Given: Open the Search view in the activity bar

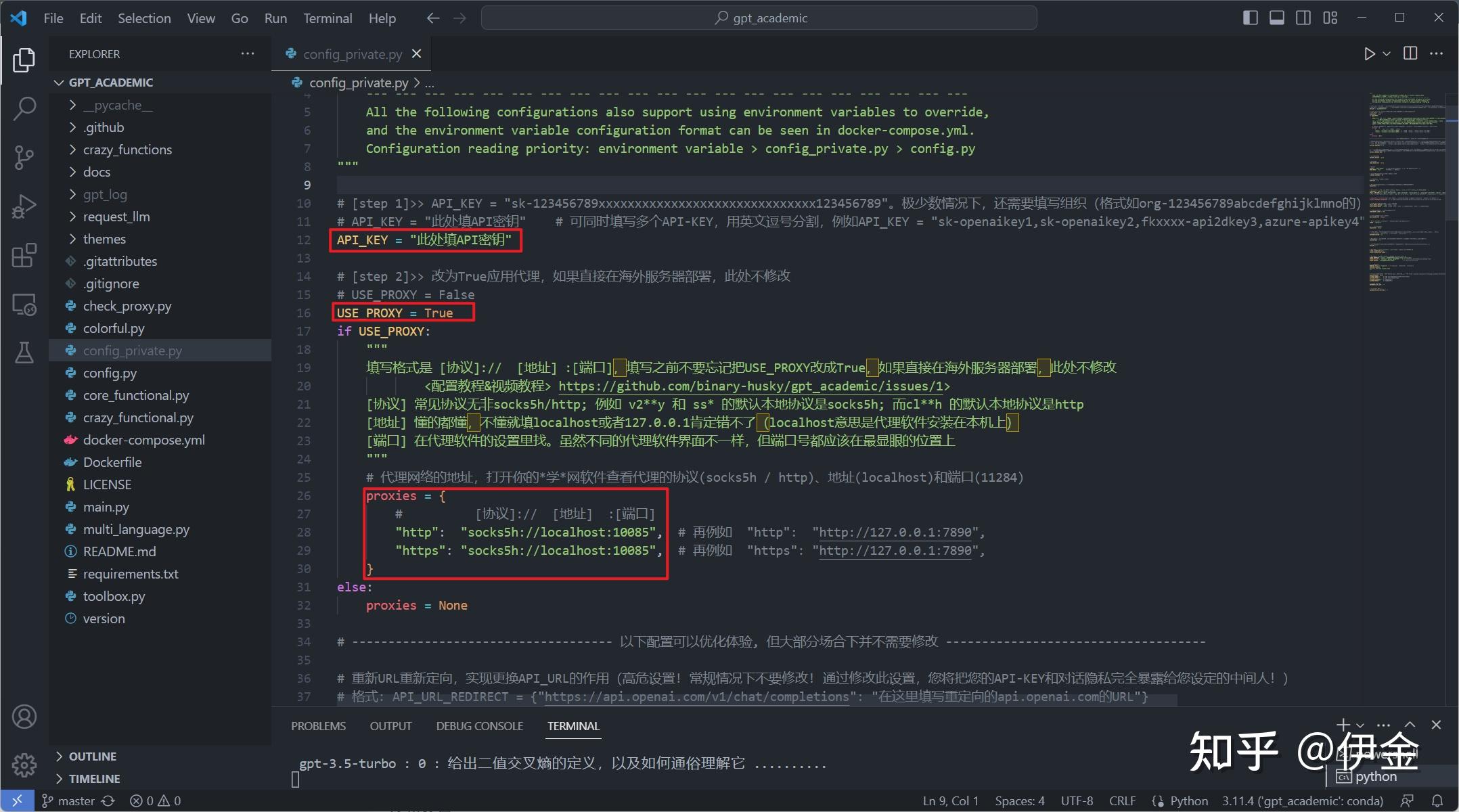Looking at the screenshot, I should coord(24,108).
